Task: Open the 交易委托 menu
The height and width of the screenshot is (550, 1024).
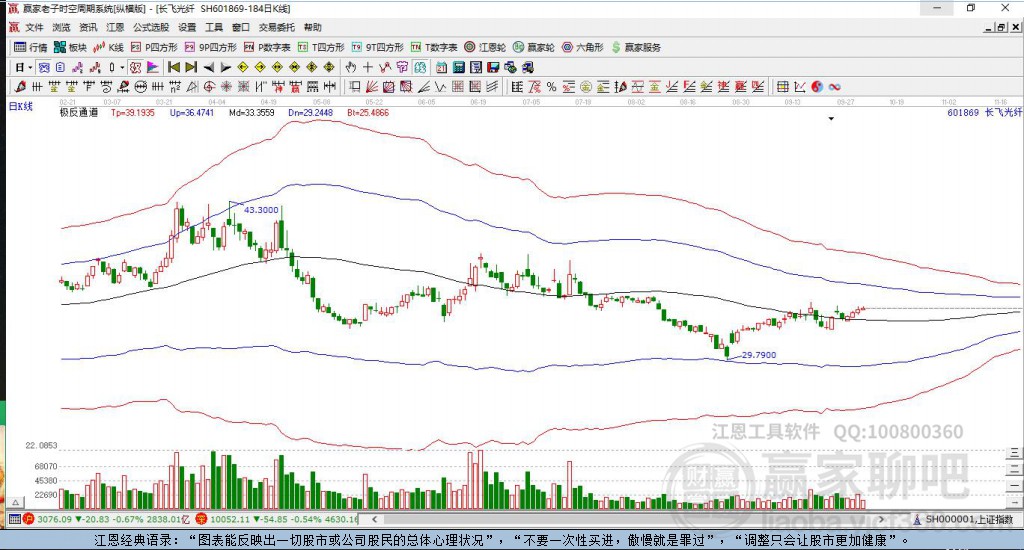Action: 277,27
